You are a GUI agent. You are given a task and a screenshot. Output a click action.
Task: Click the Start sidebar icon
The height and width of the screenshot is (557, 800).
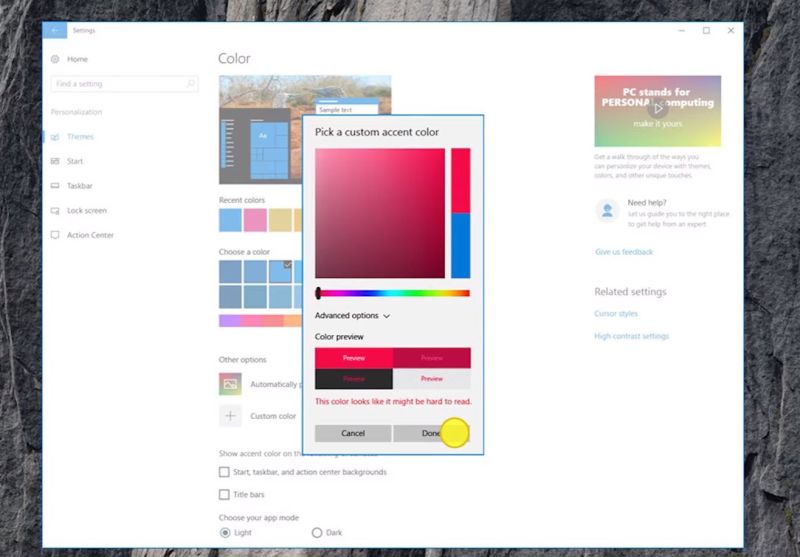click(x=55, y=161)
